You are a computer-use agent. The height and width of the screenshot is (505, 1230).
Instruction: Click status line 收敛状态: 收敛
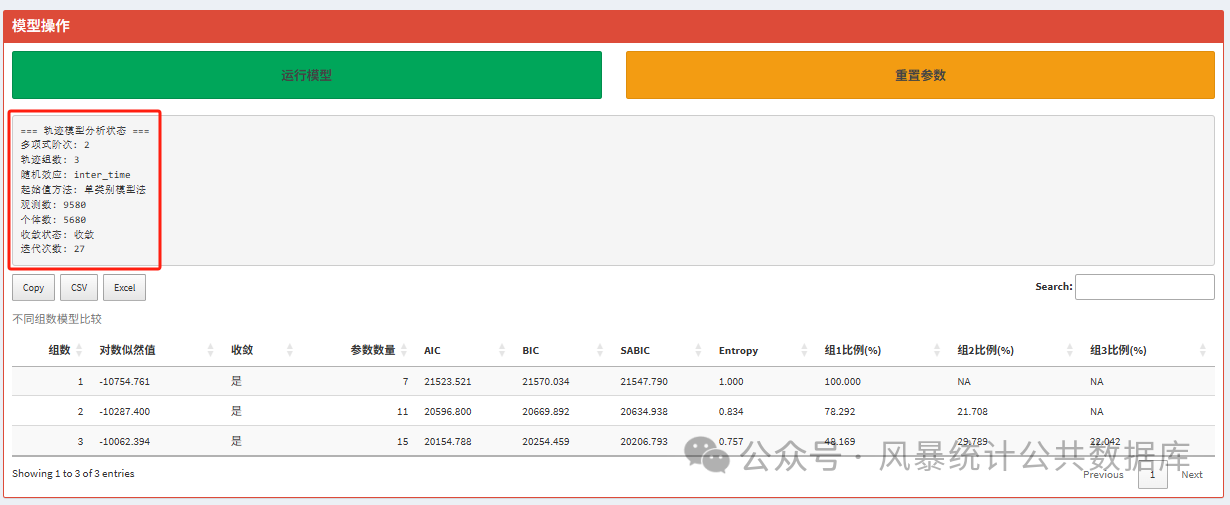(57, 234)
